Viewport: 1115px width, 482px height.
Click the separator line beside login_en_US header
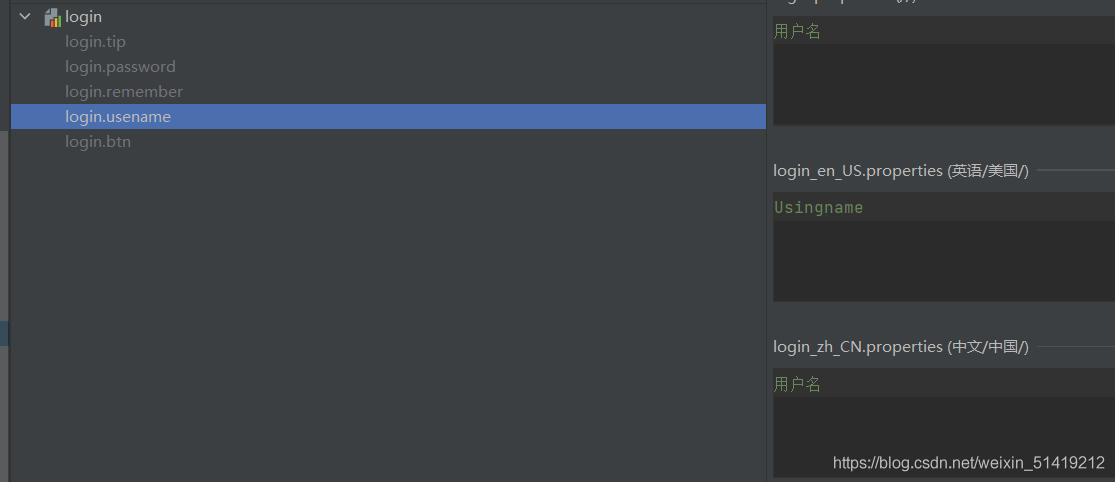point(1075,171)
